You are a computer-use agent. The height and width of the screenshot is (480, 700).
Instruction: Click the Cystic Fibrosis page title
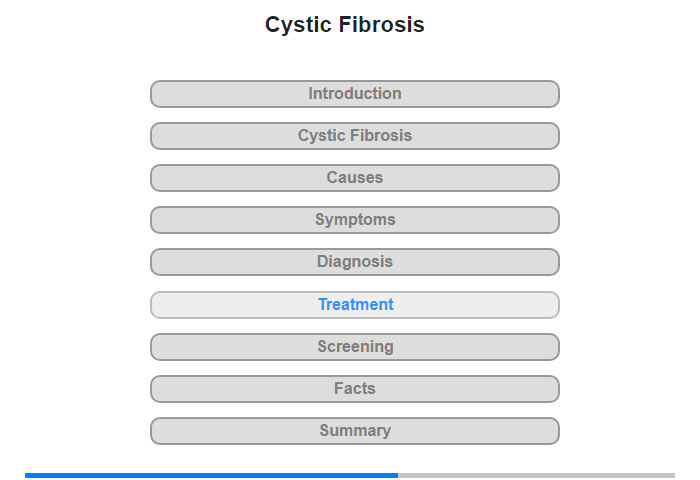345,25
